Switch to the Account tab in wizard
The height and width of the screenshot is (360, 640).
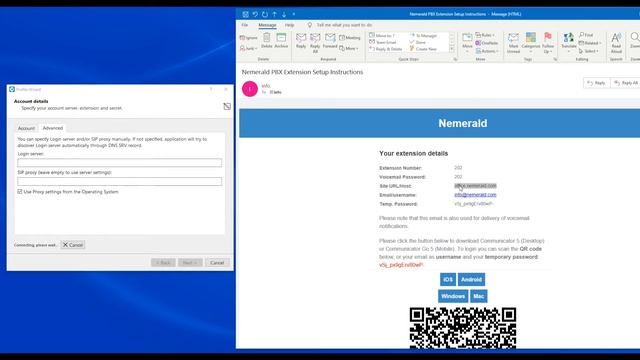26,128
